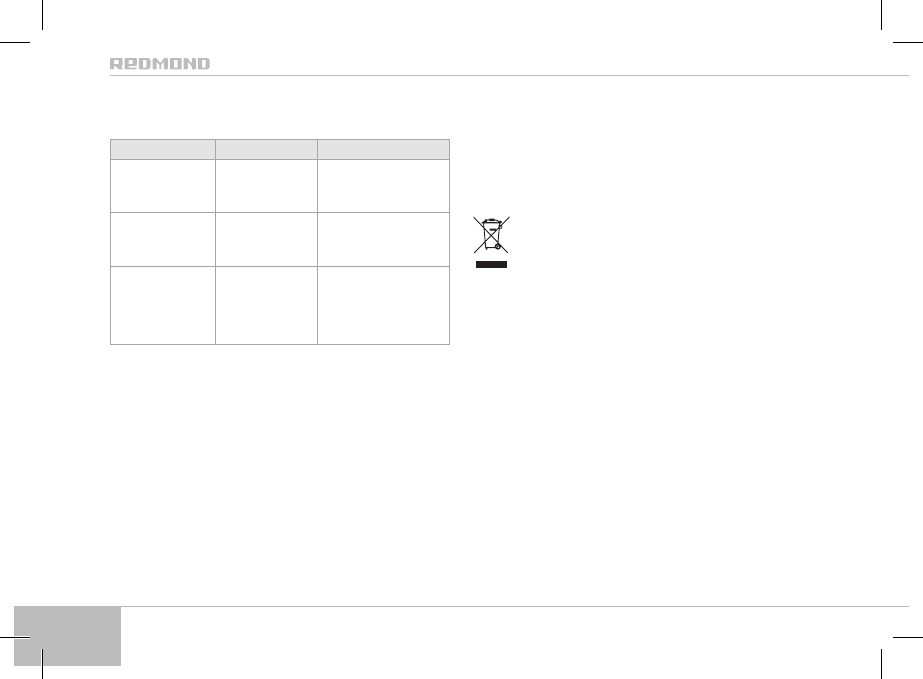Select the second body row's middle table cell
The height and width of the screenshot is (679, 923).
pos(266,238)
